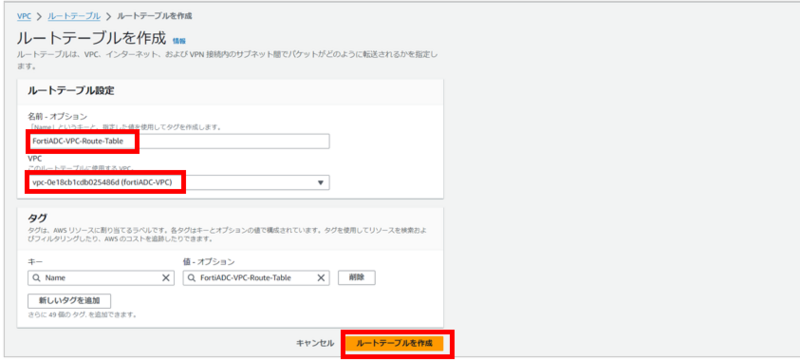Click tag value field FortiADC-VPC-Route-Table

[256, 278]
